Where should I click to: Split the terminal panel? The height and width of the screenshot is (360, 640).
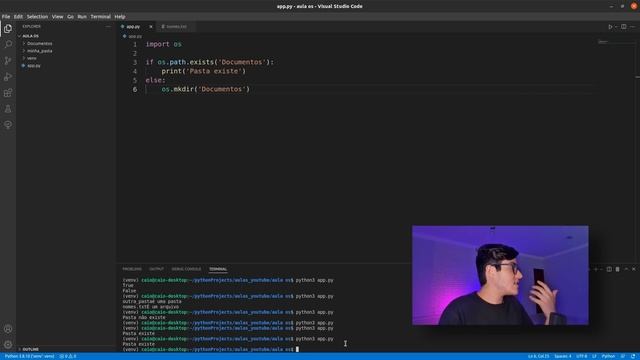coord(609,269)
